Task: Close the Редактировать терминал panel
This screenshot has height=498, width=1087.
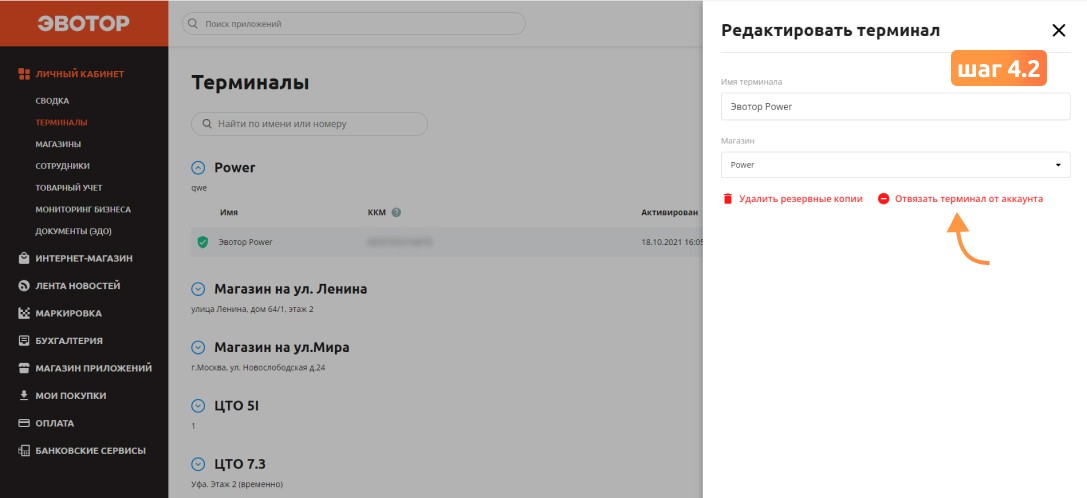Action: pyautogui.click(x=1059, y=31)
